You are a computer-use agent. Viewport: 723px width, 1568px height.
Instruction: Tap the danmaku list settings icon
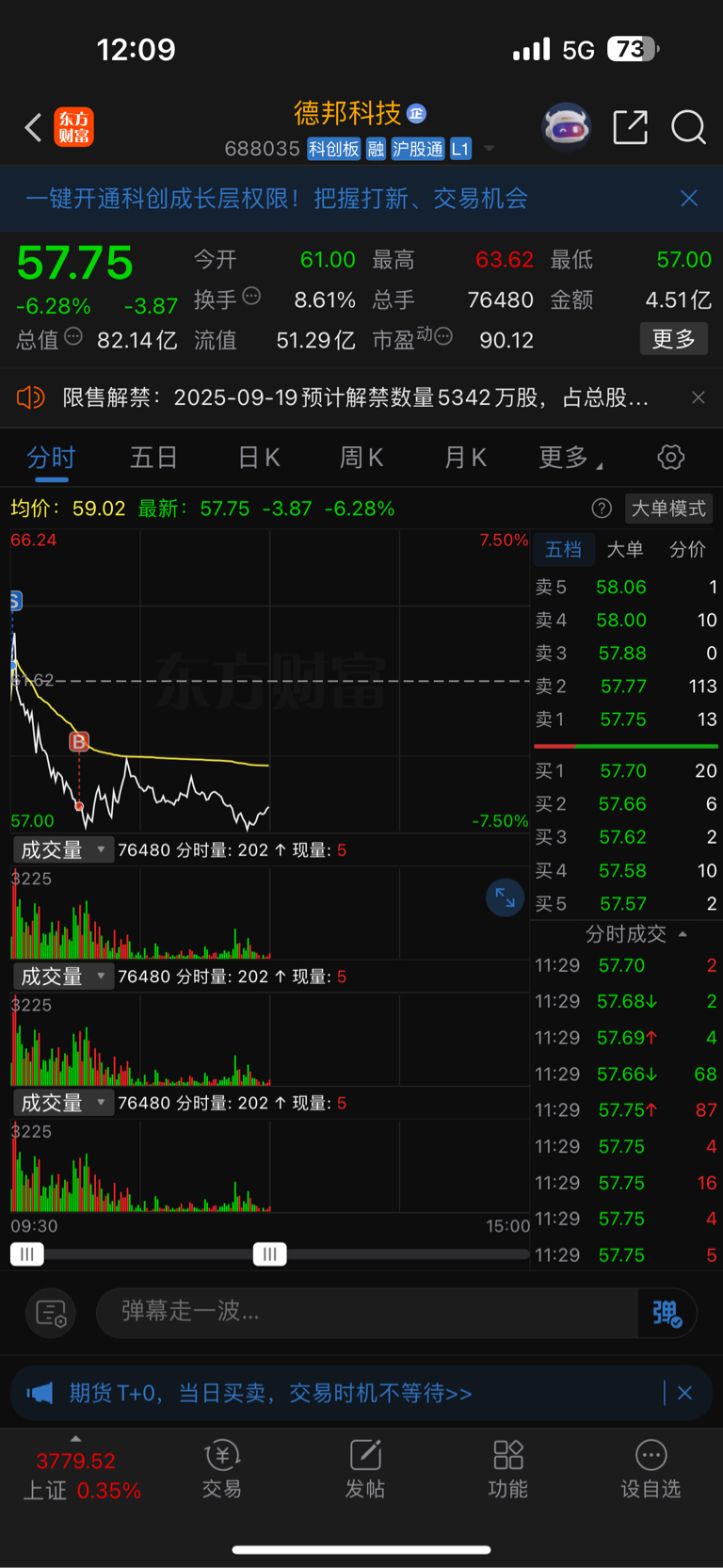point(51,1313)
